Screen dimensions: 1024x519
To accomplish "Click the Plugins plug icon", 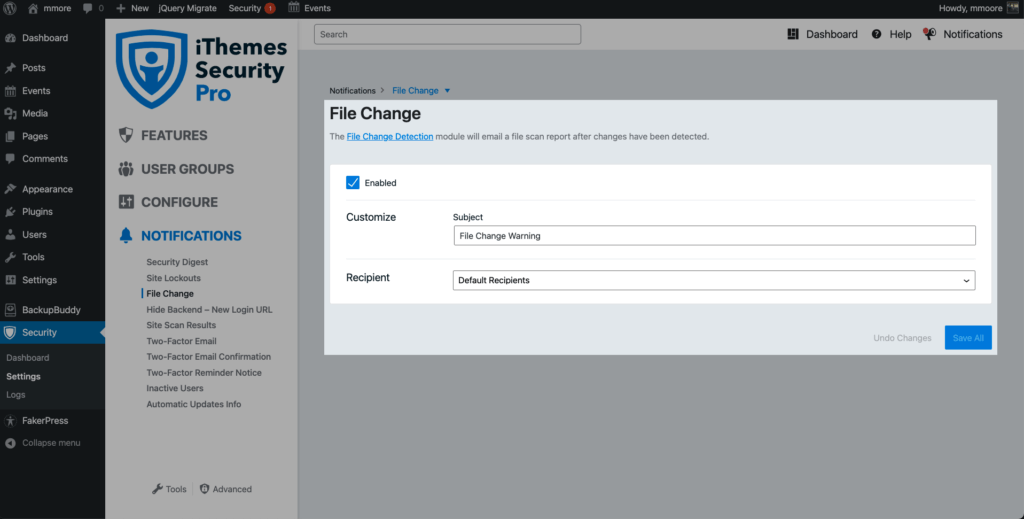I will click(10, 212).
